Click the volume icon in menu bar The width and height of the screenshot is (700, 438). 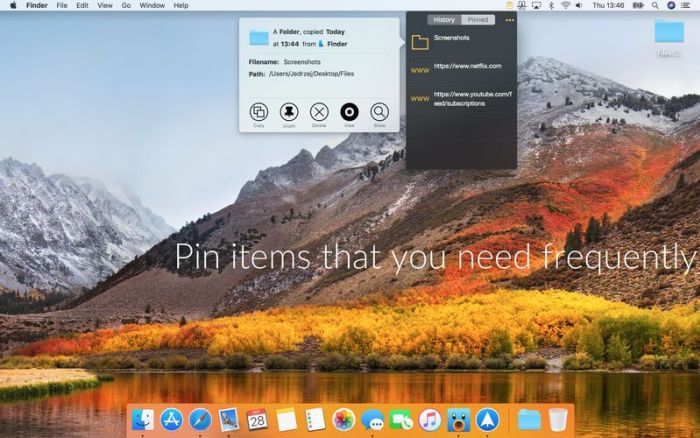pyautogui.click(x=579, y=5)
